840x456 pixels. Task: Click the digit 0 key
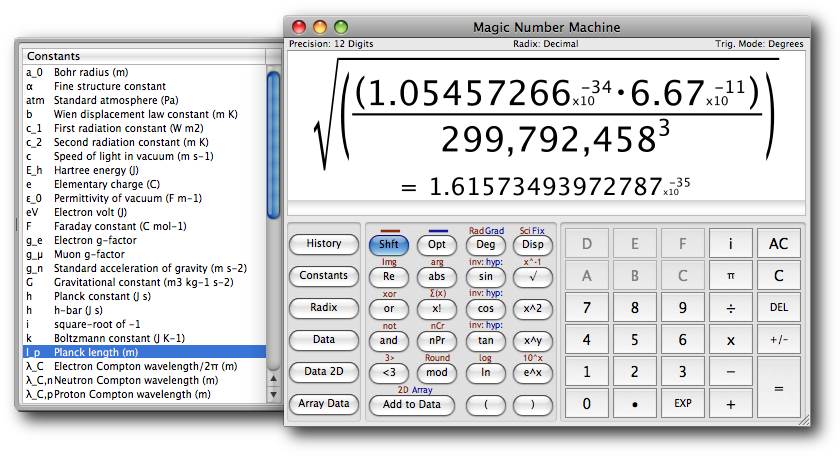coord(587,403)
